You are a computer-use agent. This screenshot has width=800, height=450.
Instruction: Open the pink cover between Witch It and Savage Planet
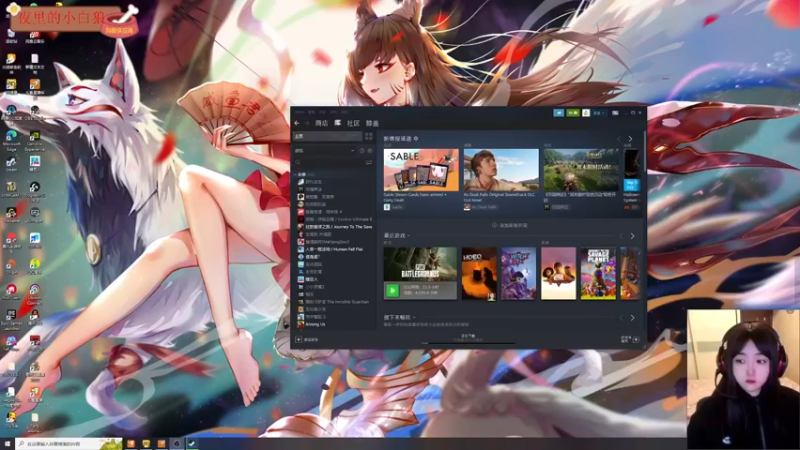(x=559, y=274)
